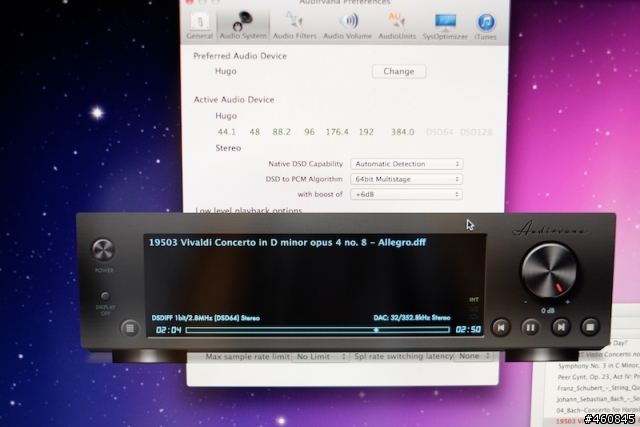Viewport: 640px width, 427px height.
Task: Open the iTunes preferences tab
Action: click(485, 26)
